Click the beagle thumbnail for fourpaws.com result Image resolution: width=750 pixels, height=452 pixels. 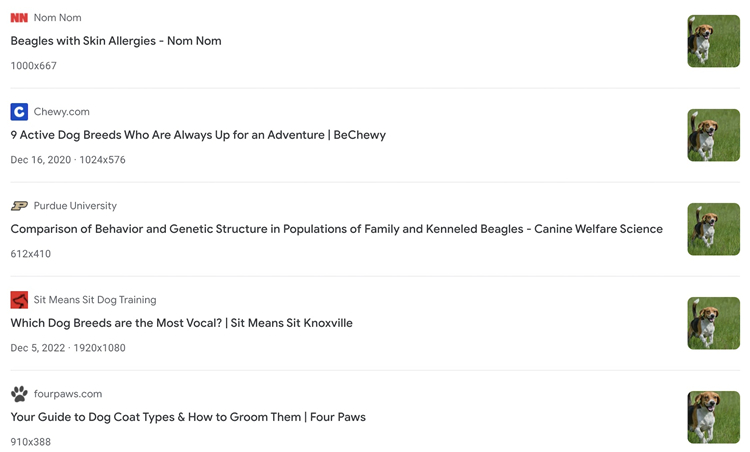713,417
